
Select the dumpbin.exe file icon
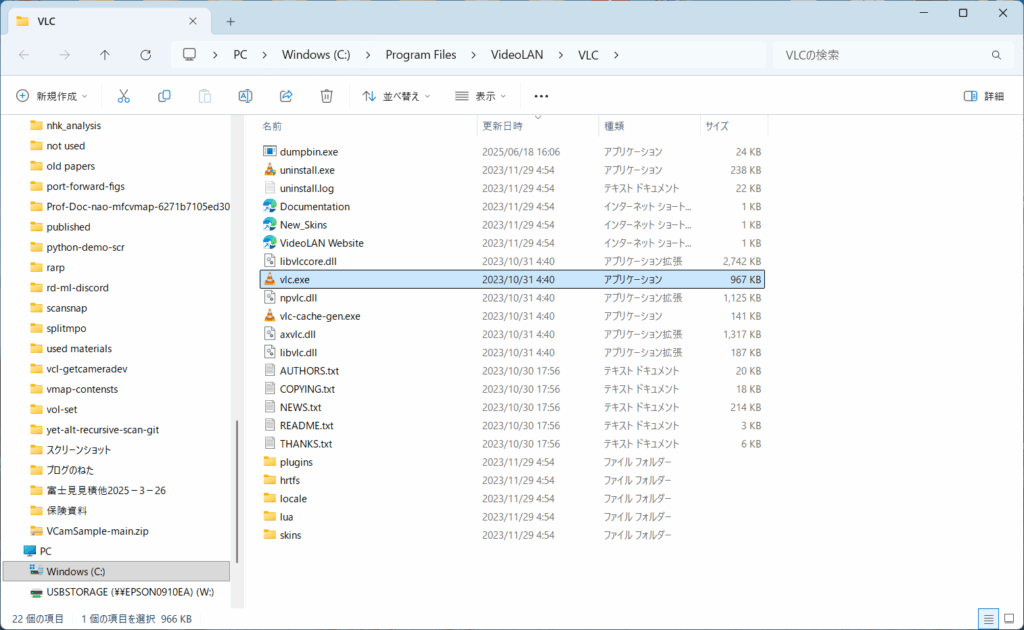click(270, 151)
